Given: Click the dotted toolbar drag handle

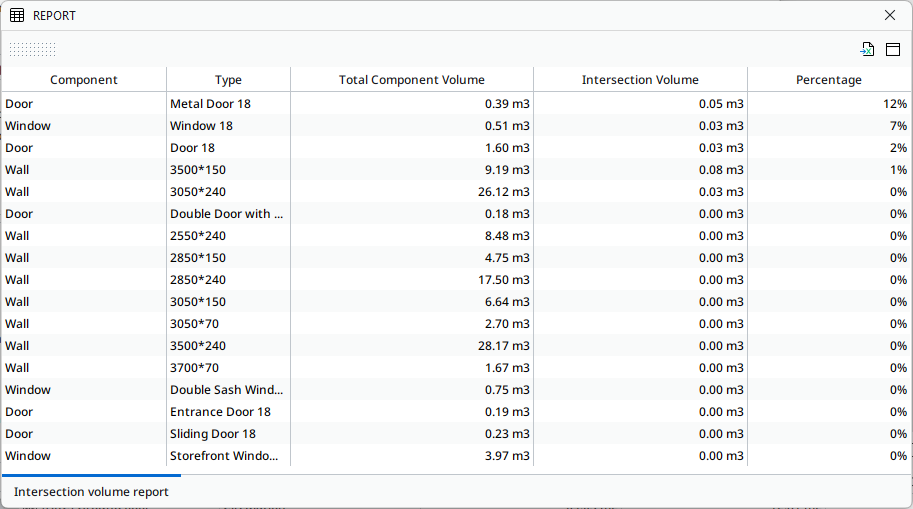Looking at the screenshot, I should tap(33, 49).
